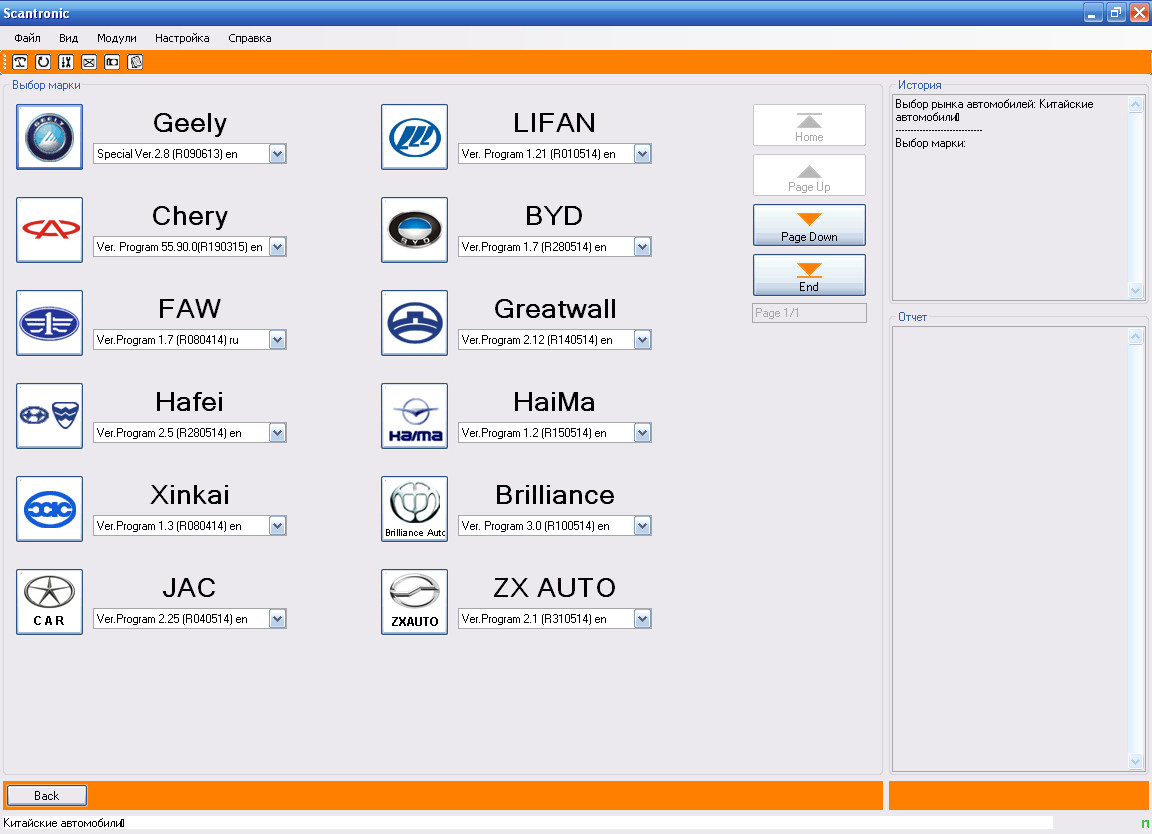Click the HaiMa brand name text

[555, 402]
